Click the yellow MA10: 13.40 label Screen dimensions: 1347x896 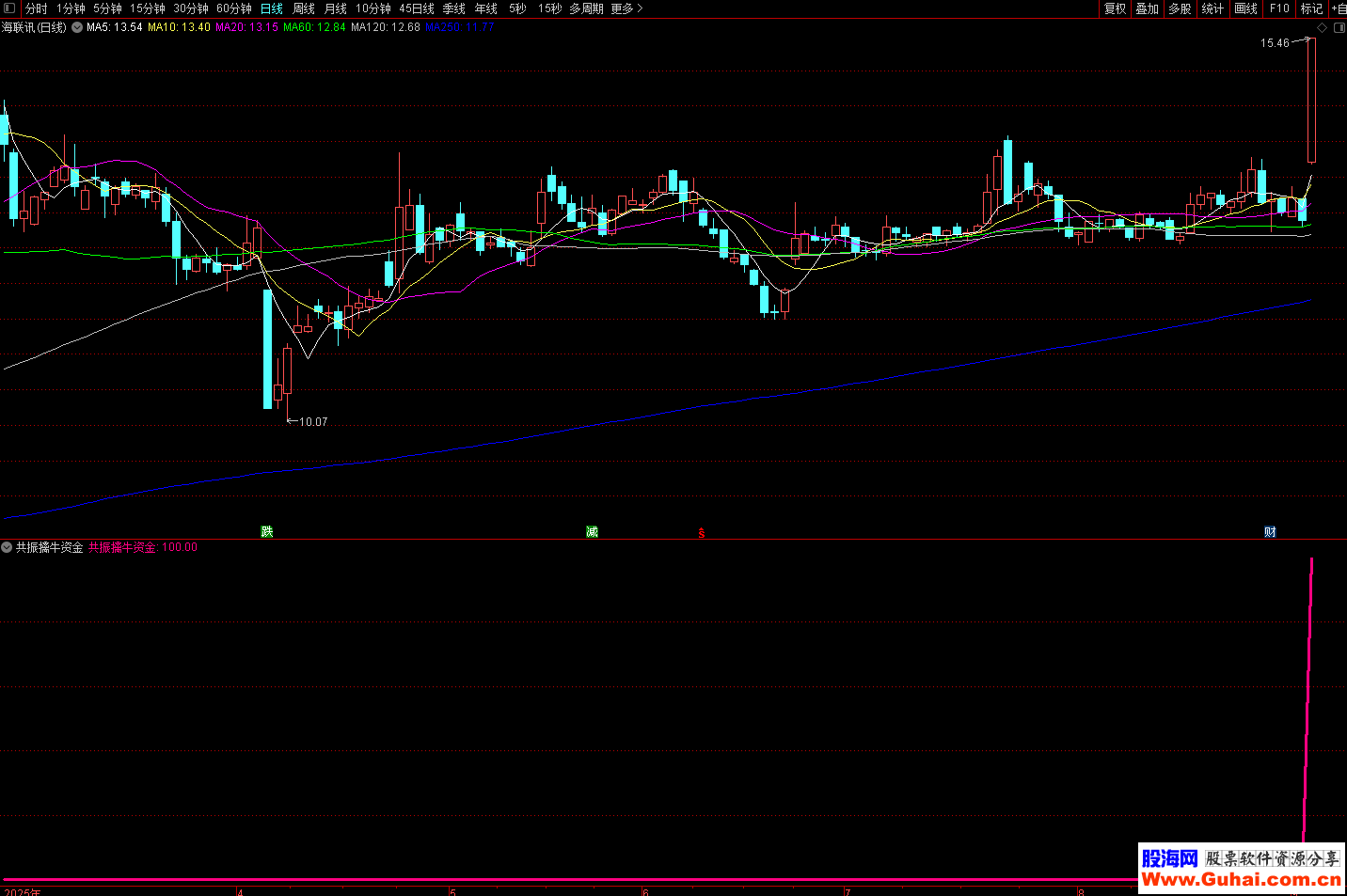tap(179, 28)
